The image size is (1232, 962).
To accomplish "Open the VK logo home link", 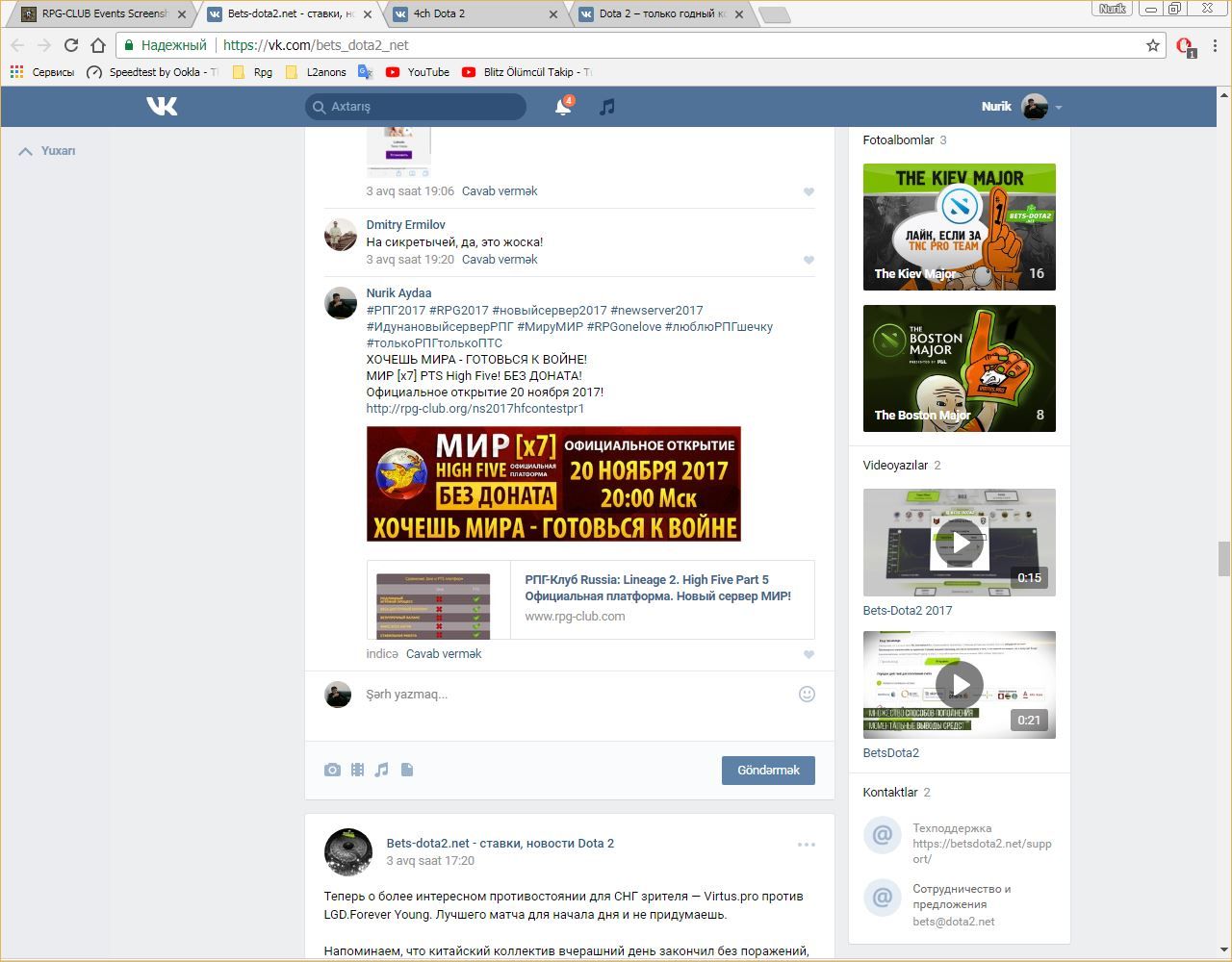I will [162, 106].
